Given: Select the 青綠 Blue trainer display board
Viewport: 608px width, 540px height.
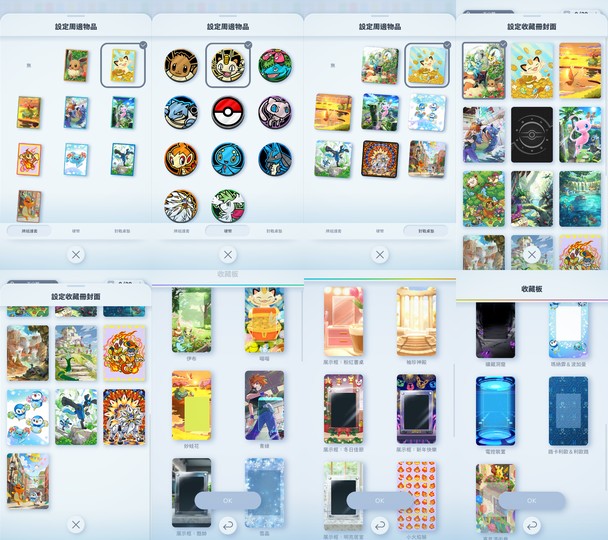Looking at the screenshot, I should point(264,405).
